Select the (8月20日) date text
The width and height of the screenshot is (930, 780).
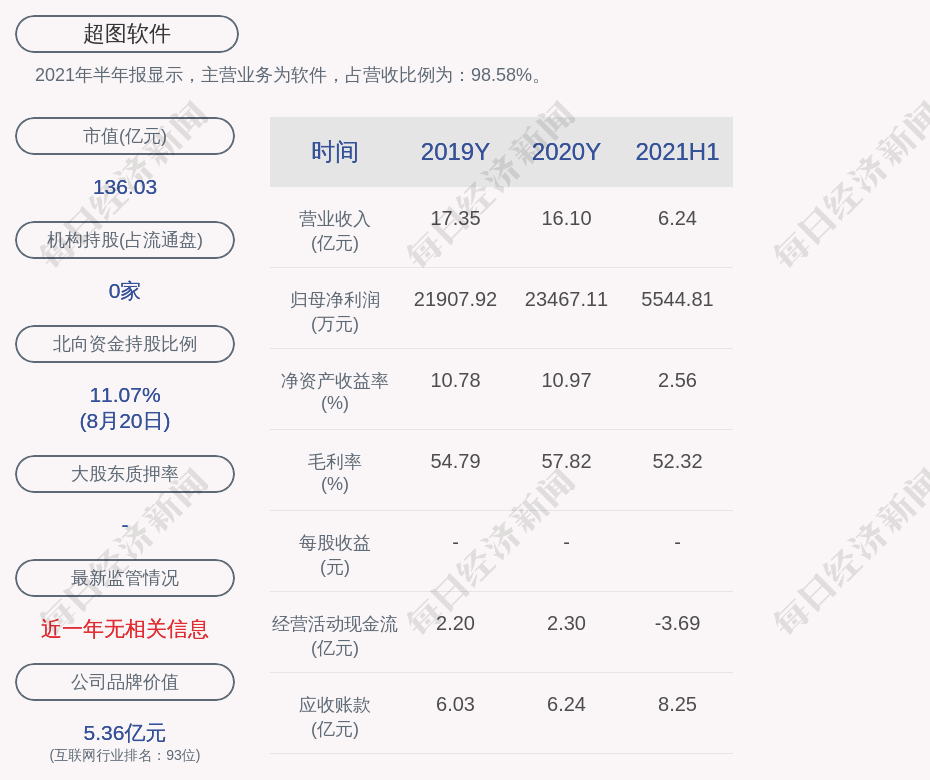coord(125,421)
